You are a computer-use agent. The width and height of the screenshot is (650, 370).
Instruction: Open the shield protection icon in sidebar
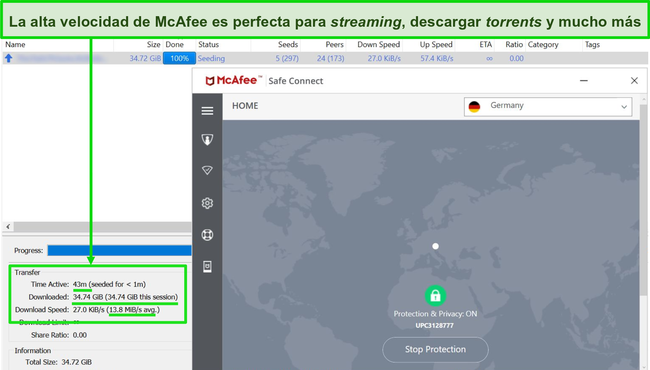point(207,140)
